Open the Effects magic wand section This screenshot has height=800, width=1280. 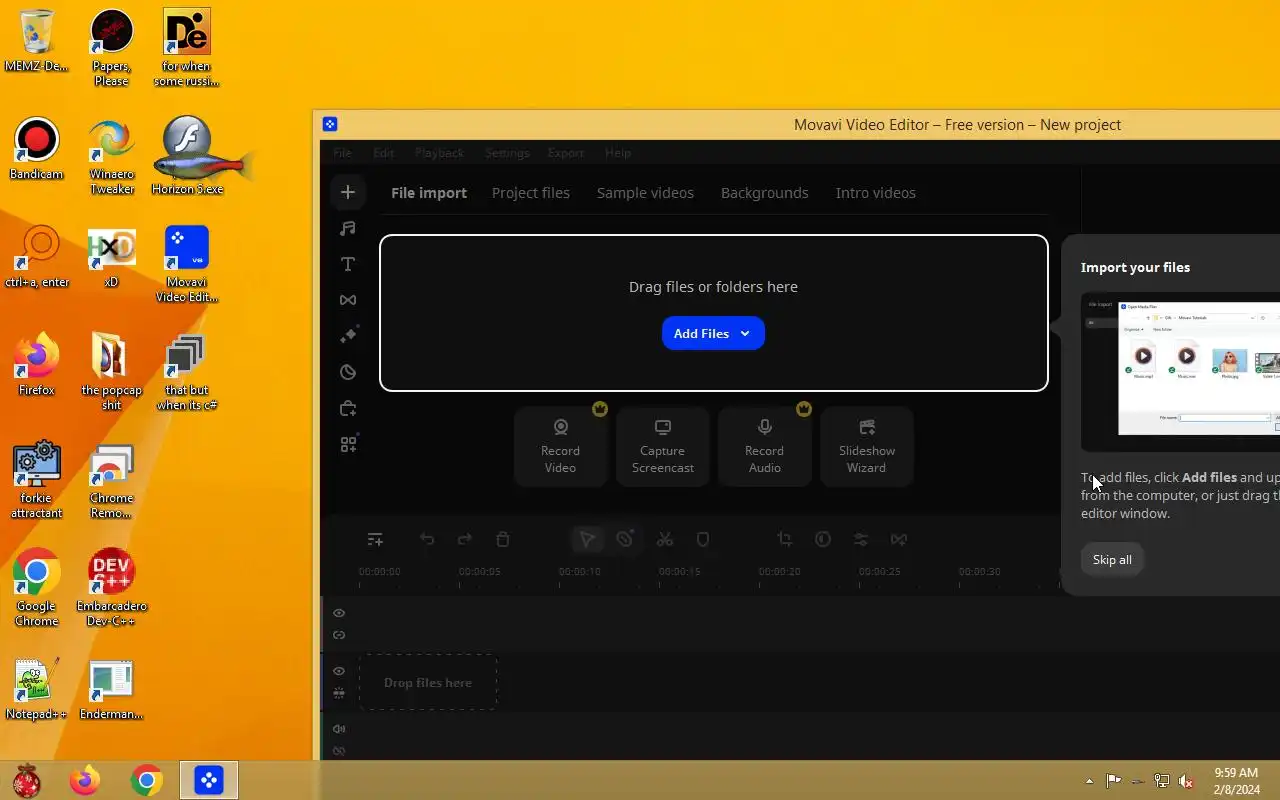(348, 336)
